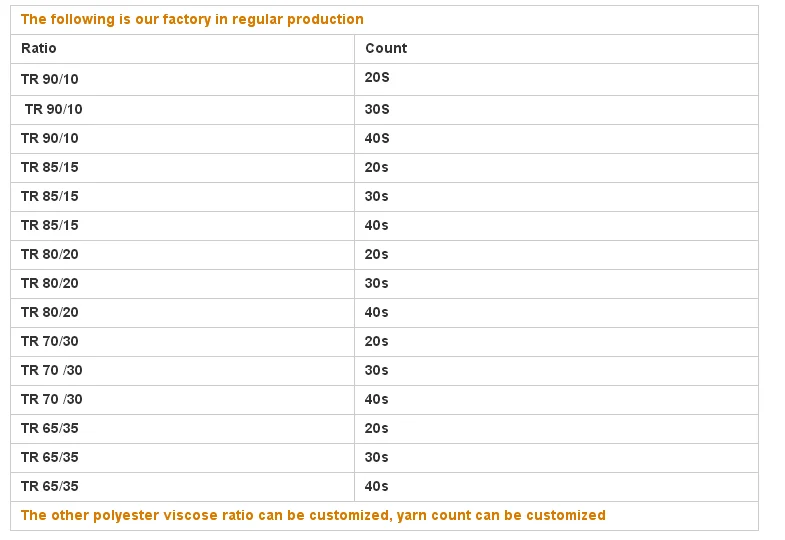Click the TR 85/15 ratio cell with 20s
This screenshot has width=785, height=540.
(x=49, y=167)
